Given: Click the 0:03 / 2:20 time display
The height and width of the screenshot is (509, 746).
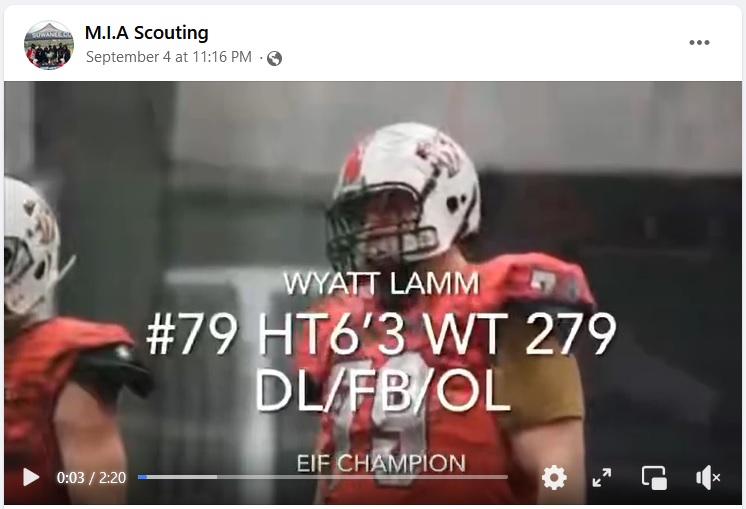Looking at the screenshot, I should [91, 478].
